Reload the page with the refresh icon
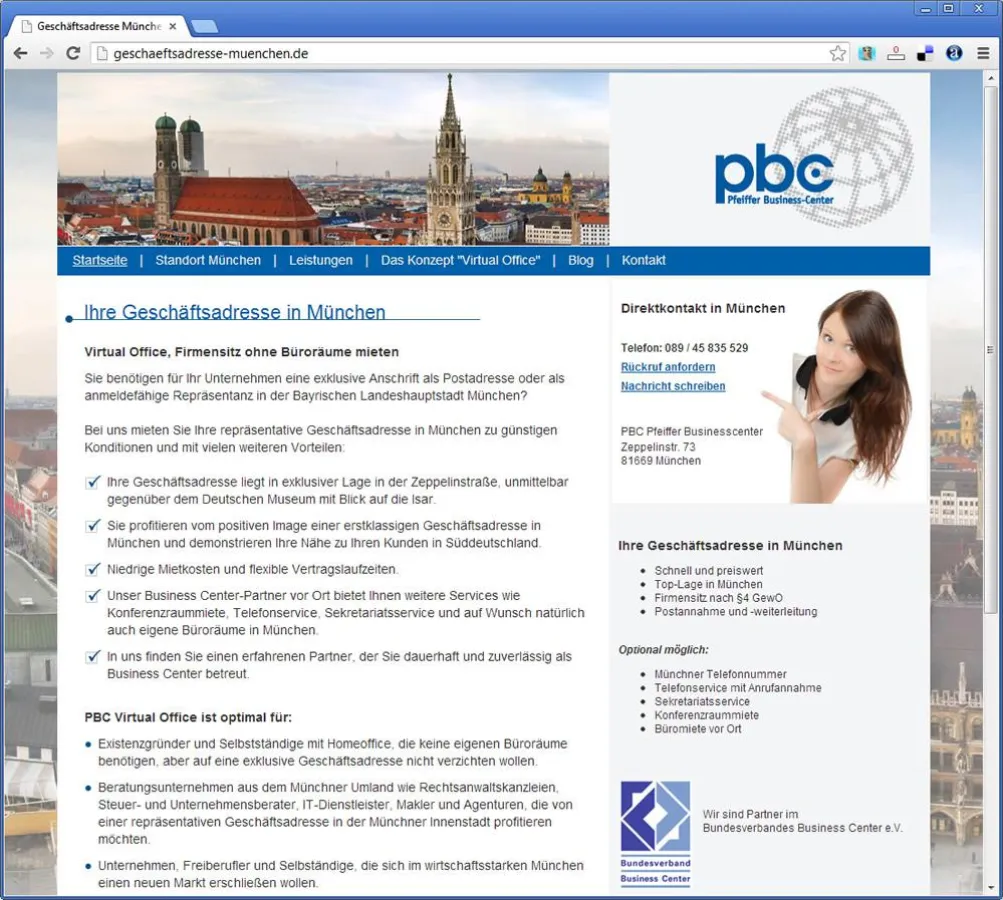This screenshot has width=1003, height=900. (73, 53)
